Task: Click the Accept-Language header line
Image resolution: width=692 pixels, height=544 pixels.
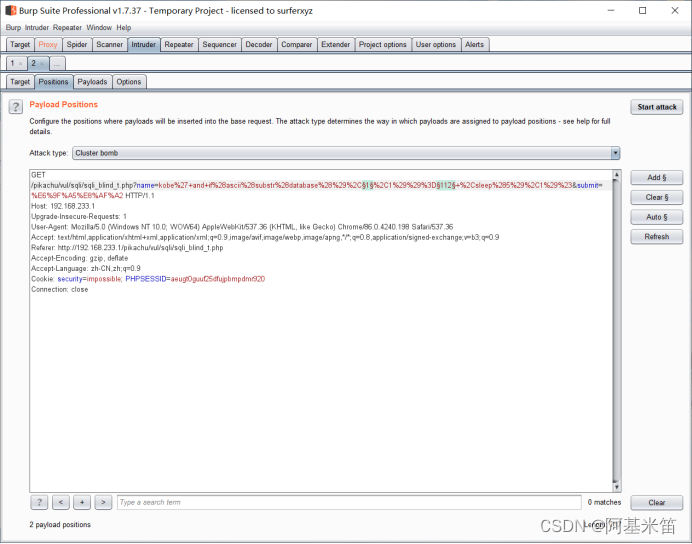Action: click(x=86, y=268)
